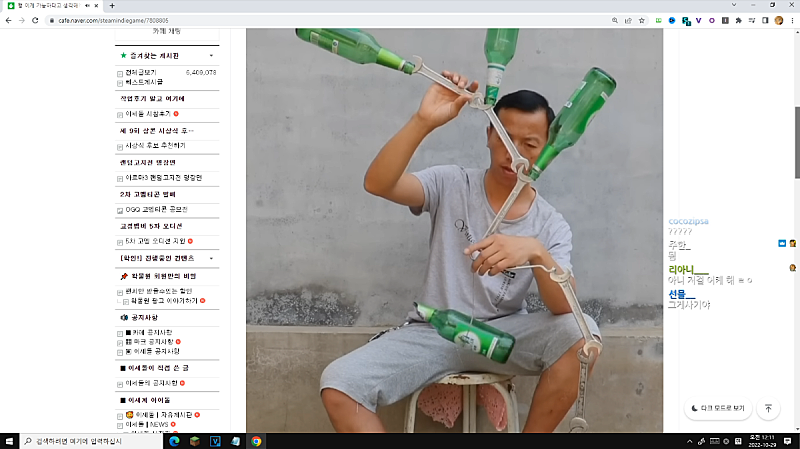
Task: Open the OGQ 고멤티콘 공모전 board
Action: click(157, 209)
